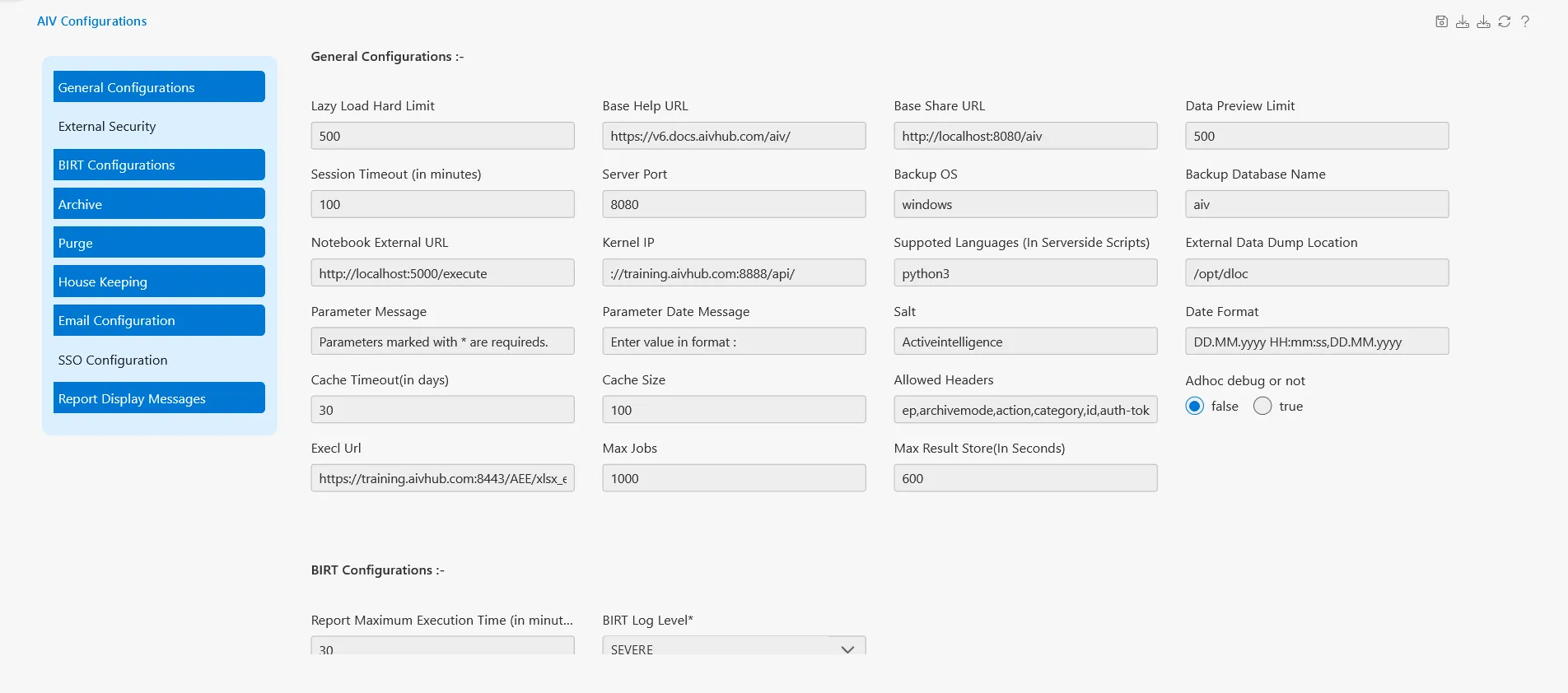Click the Cache Timeout field
This screenshot has height=693, width=1568.
442,409
